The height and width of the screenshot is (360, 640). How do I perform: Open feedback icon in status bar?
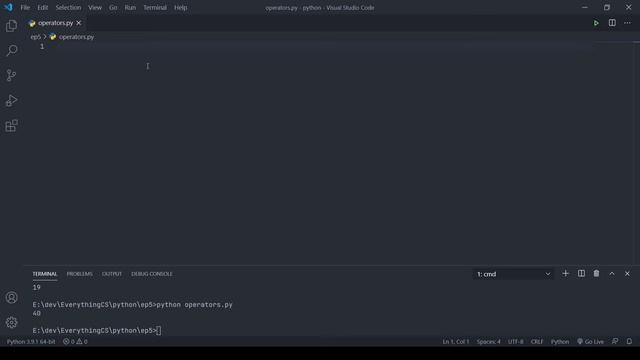615,342
